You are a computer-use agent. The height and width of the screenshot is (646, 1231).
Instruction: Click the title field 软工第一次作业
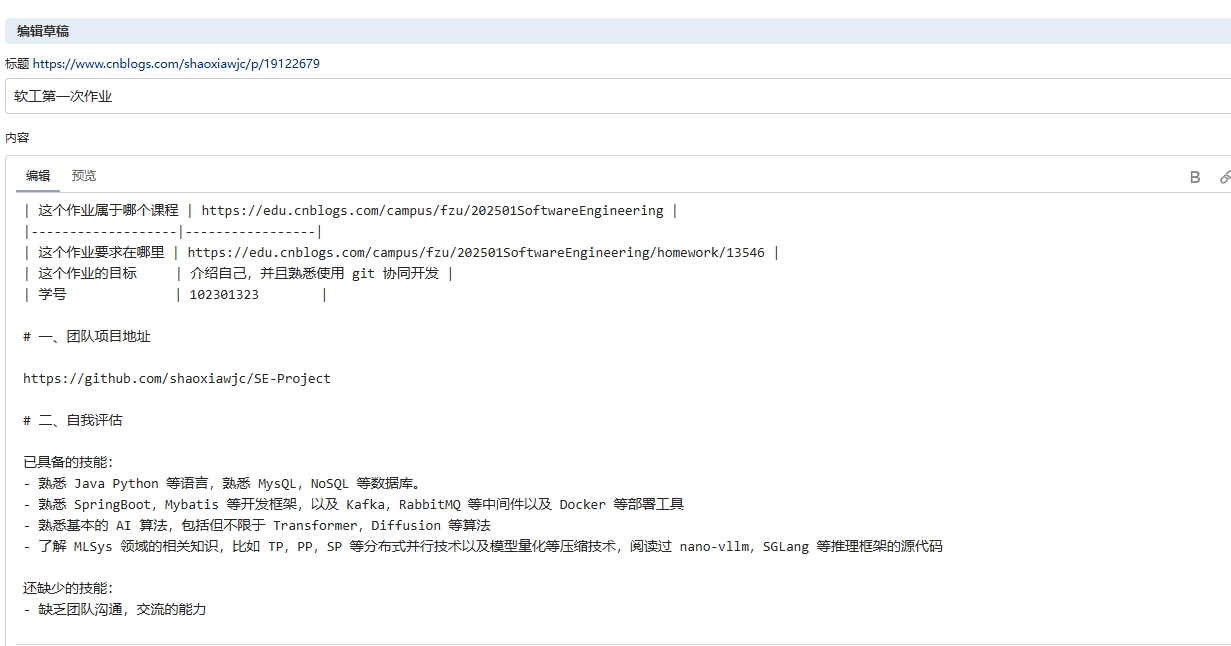618,96
